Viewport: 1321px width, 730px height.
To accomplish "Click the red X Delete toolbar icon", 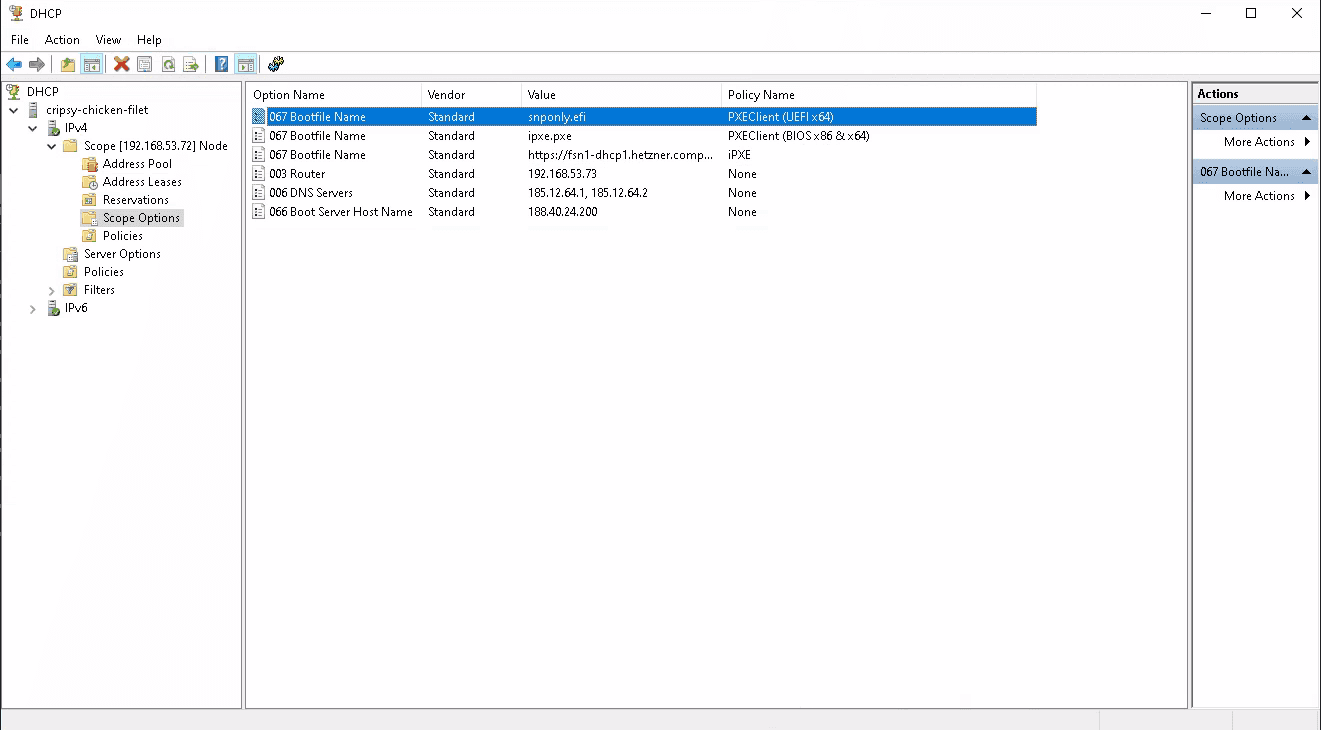I will [122, 64].
